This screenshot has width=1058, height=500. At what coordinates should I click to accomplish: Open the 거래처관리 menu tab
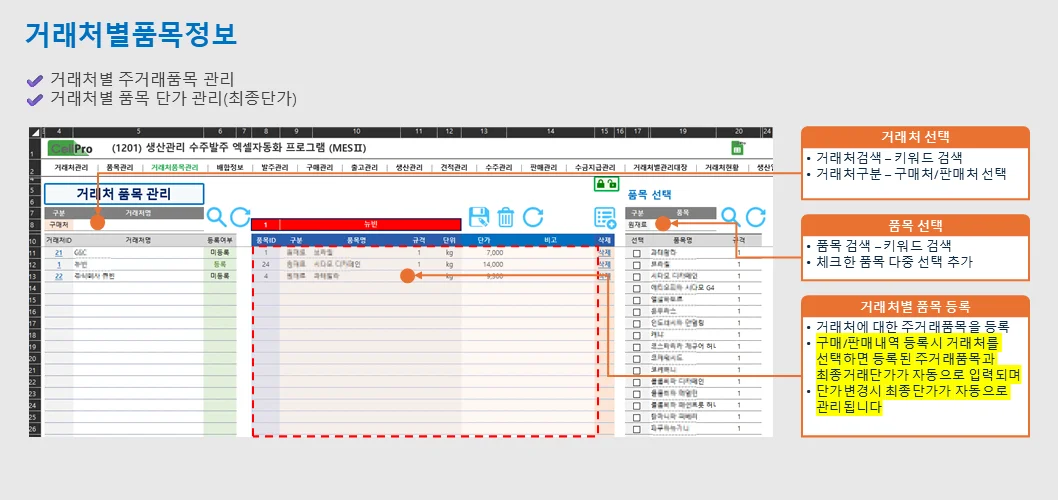click(71, 167)
